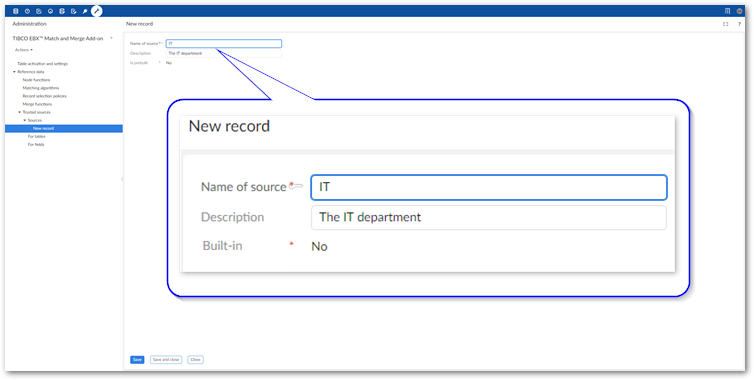Select Matching algorithms in the tree
754x380 pixels.
pyautogui.click(x=41, y=88)
